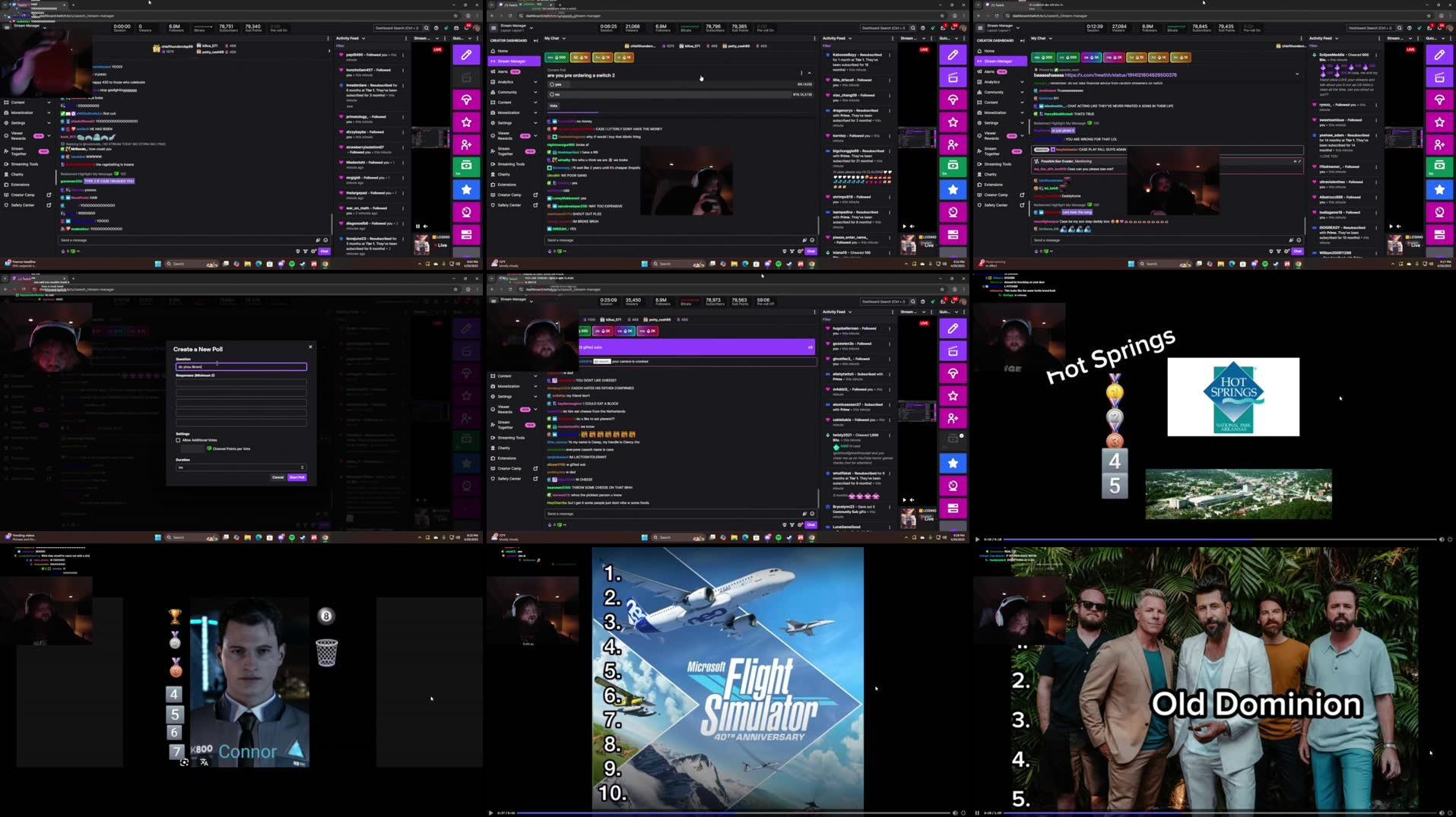Mute the stream preview in gifted subs window
The image size is (1456, 817).
tap(912, 499)
